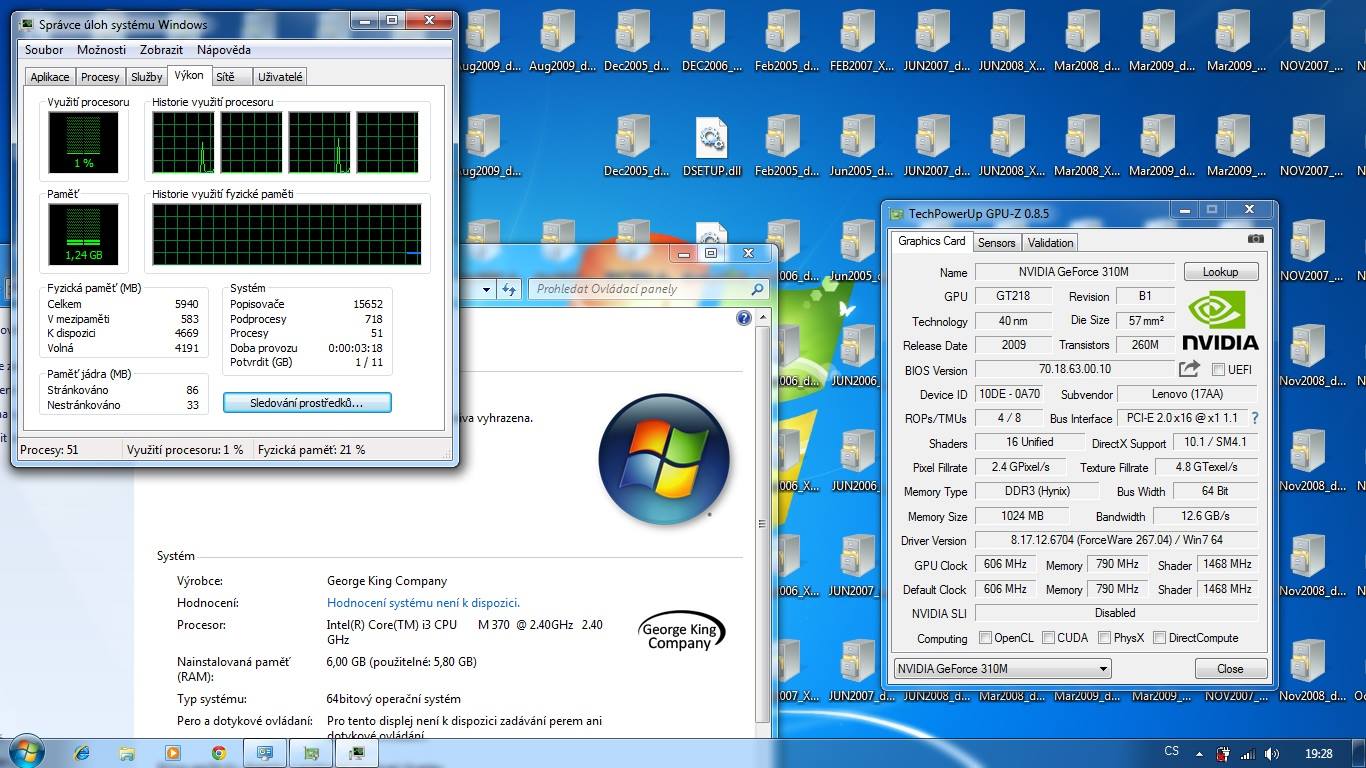
Task: Click the battery power tray icon
Action: click(1223, 754)
